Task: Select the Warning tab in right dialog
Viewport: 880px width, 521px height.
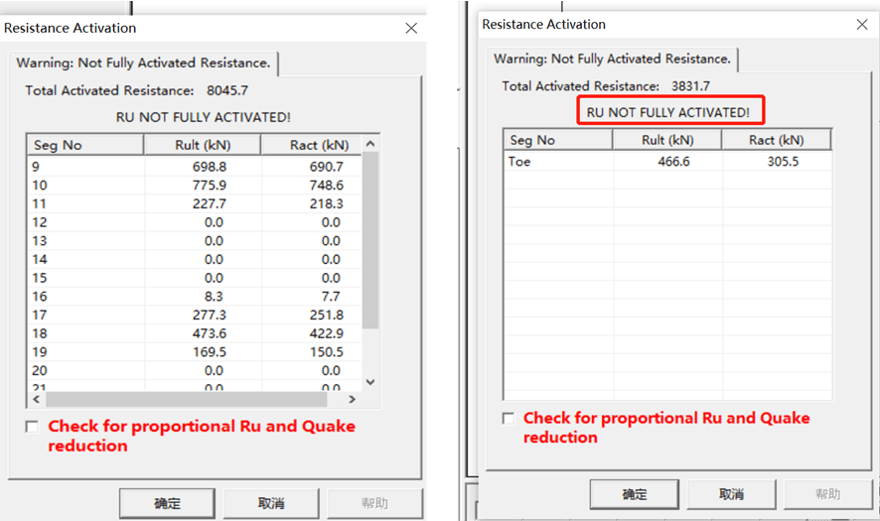Action: coord(612,59)
